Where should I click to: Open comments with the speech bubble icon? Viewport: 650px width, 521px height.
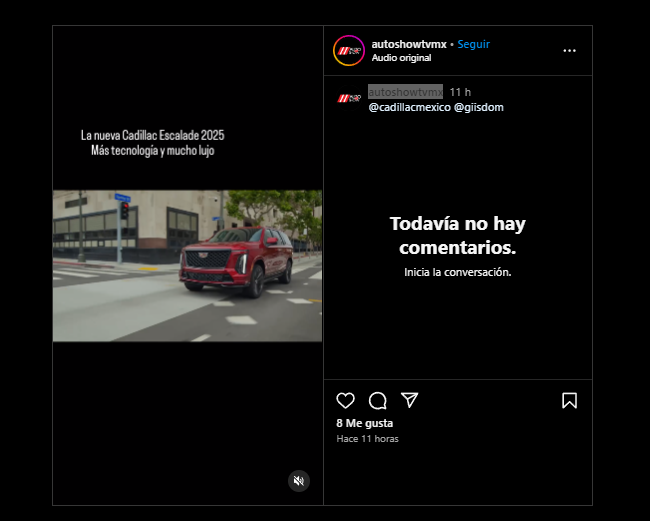pyautogui.click(x=378, y=400)
